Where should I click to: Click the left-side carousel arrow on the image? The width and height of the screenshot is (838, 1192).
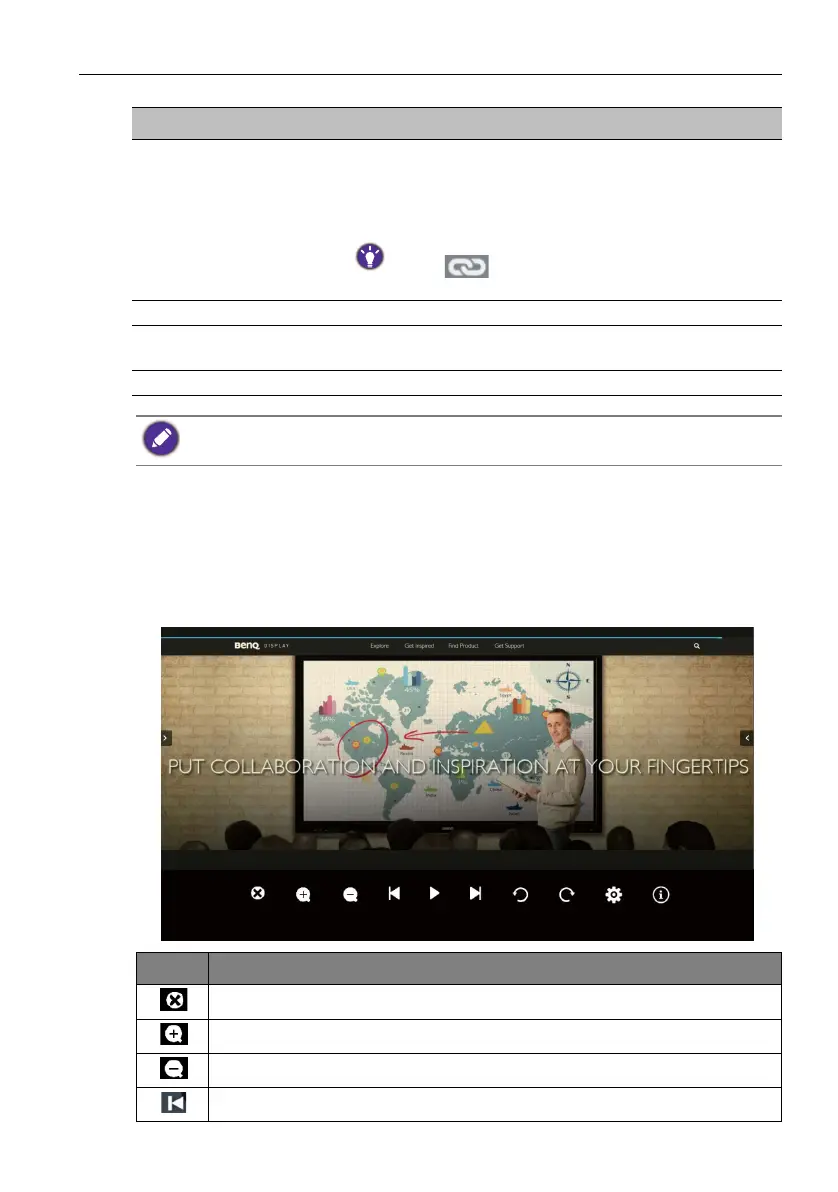[x=166, y=738]
